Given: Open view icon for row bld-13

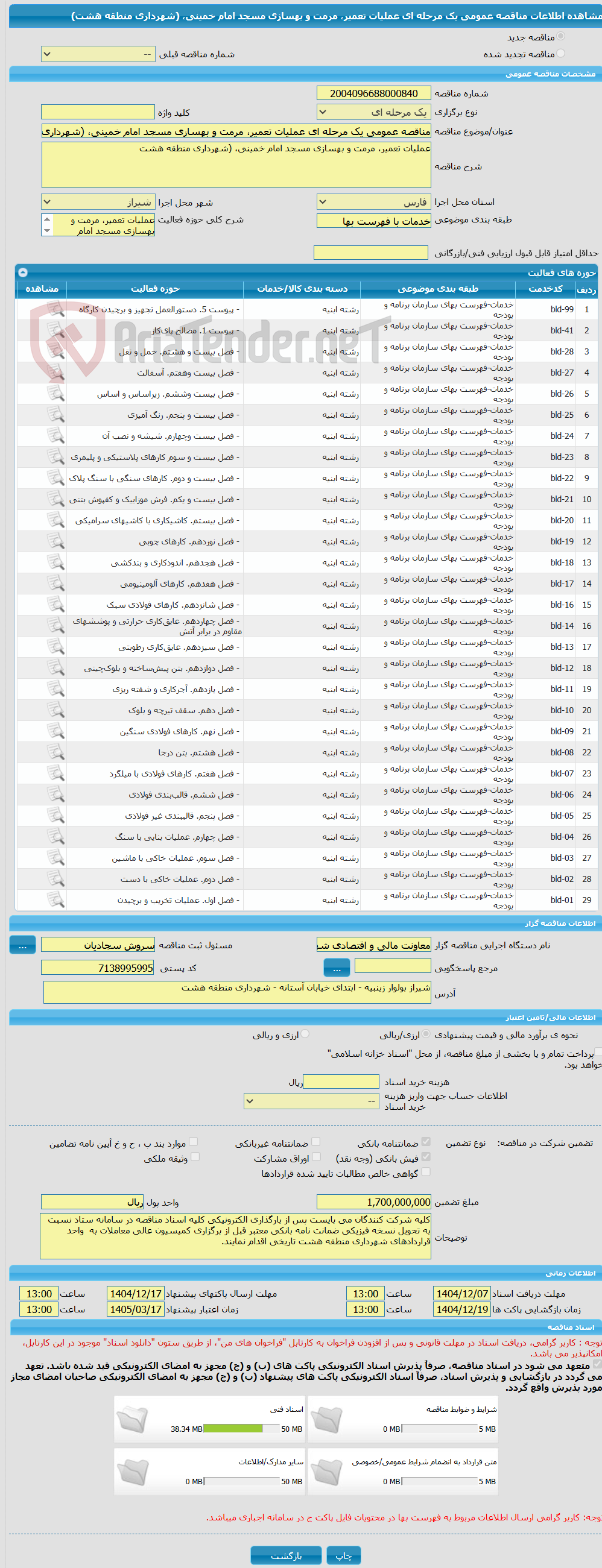Looking at the screenshot, I should click(x=55, y=647).
